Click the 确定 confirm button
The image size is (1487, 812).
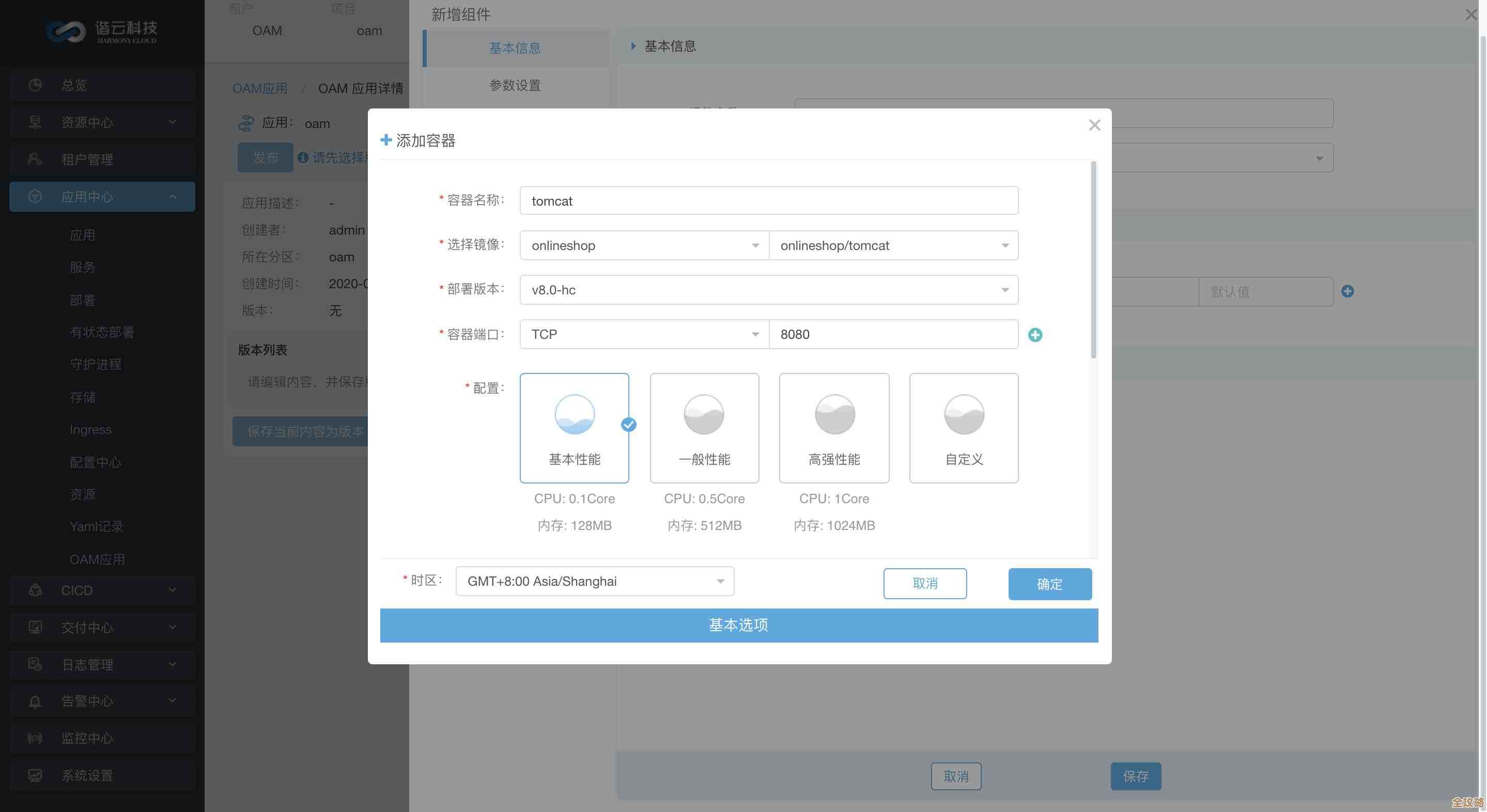click(x=1049, y=584)
